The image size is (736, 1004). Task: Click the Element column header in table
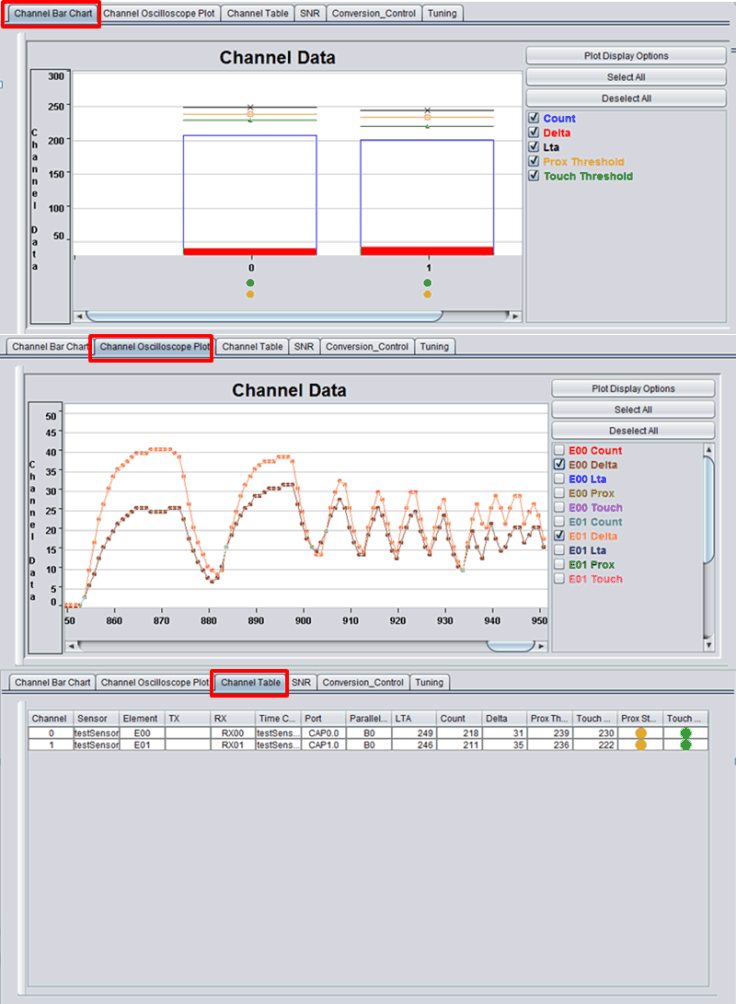[142, 718]
